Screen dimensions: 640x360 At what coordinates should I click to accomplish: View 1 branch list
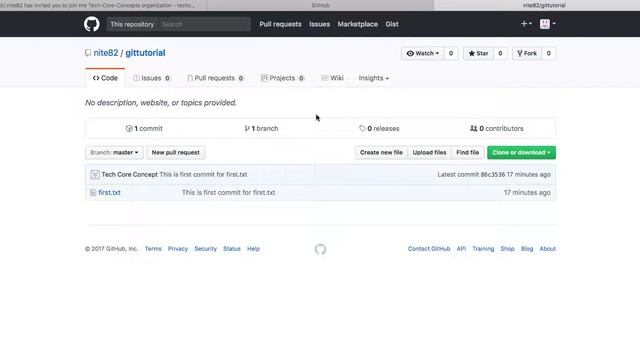[261, 129]
